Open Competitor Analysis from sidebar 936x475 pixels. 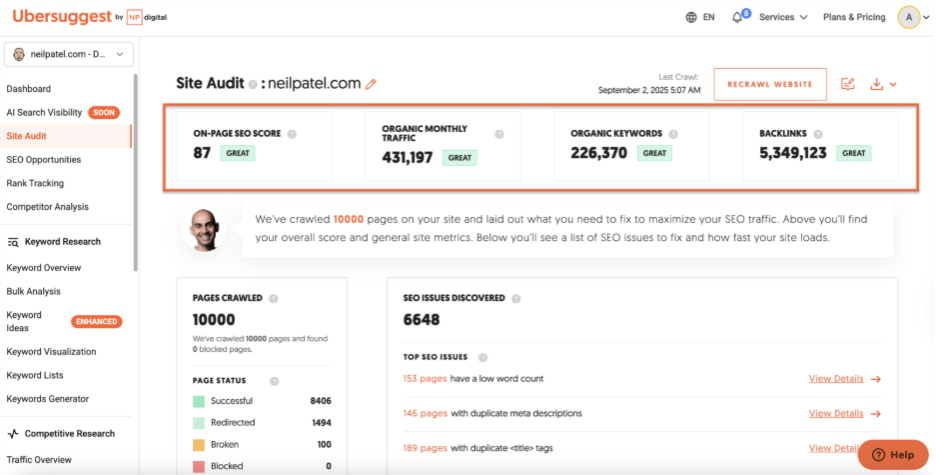pos(47,207)
